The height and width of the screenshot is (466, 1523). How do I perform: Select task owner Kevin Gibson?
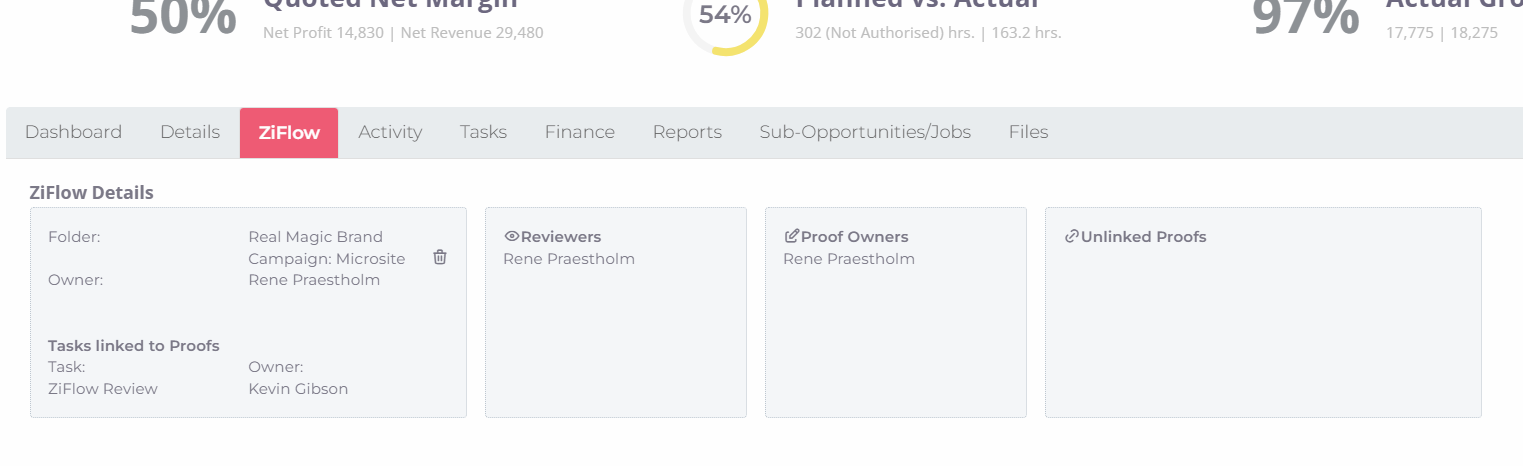[x=298, y=389]
